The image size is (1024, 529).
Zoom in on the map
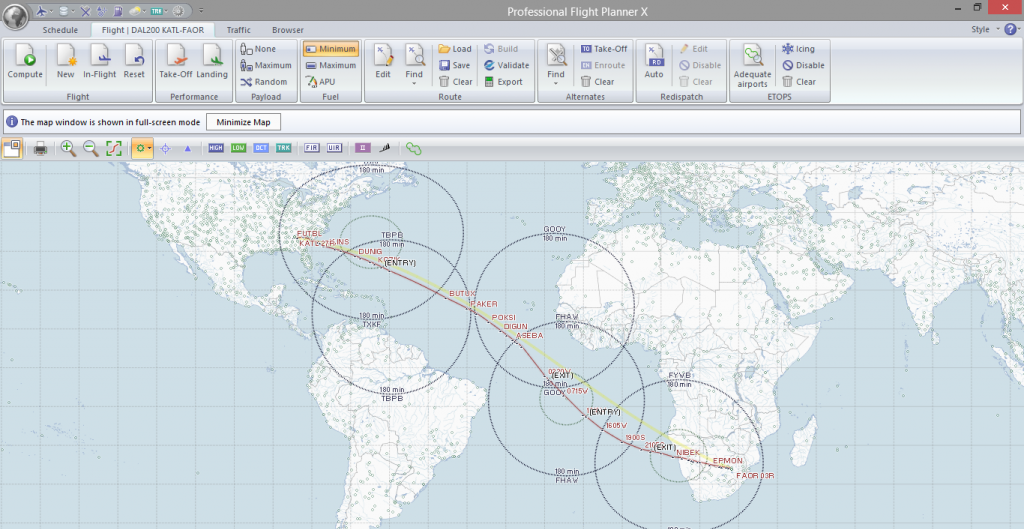tap(68, 149)
